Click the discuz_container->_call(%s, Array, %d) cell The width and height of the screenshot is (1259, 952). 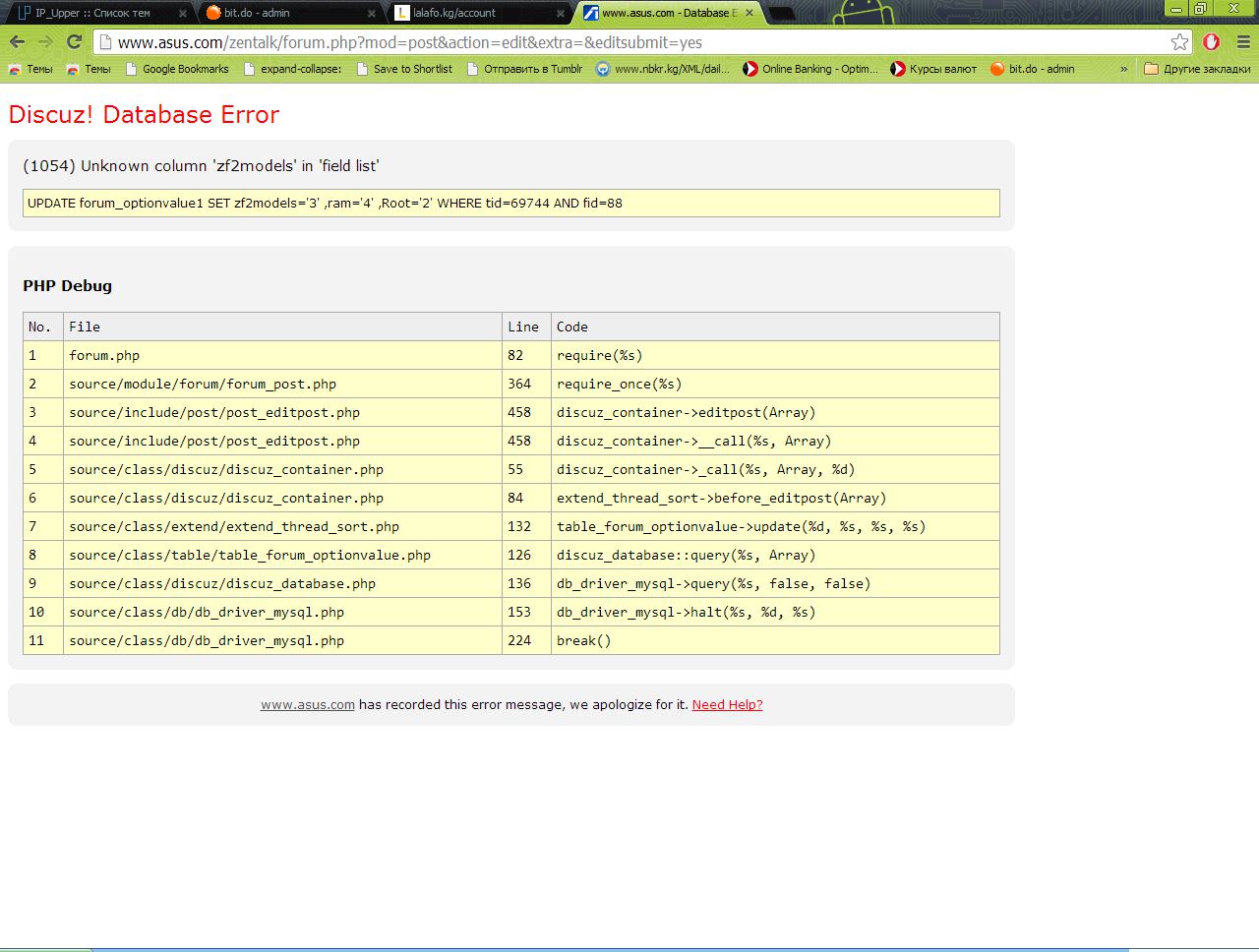pyautogui.click(x=775, y=469)
